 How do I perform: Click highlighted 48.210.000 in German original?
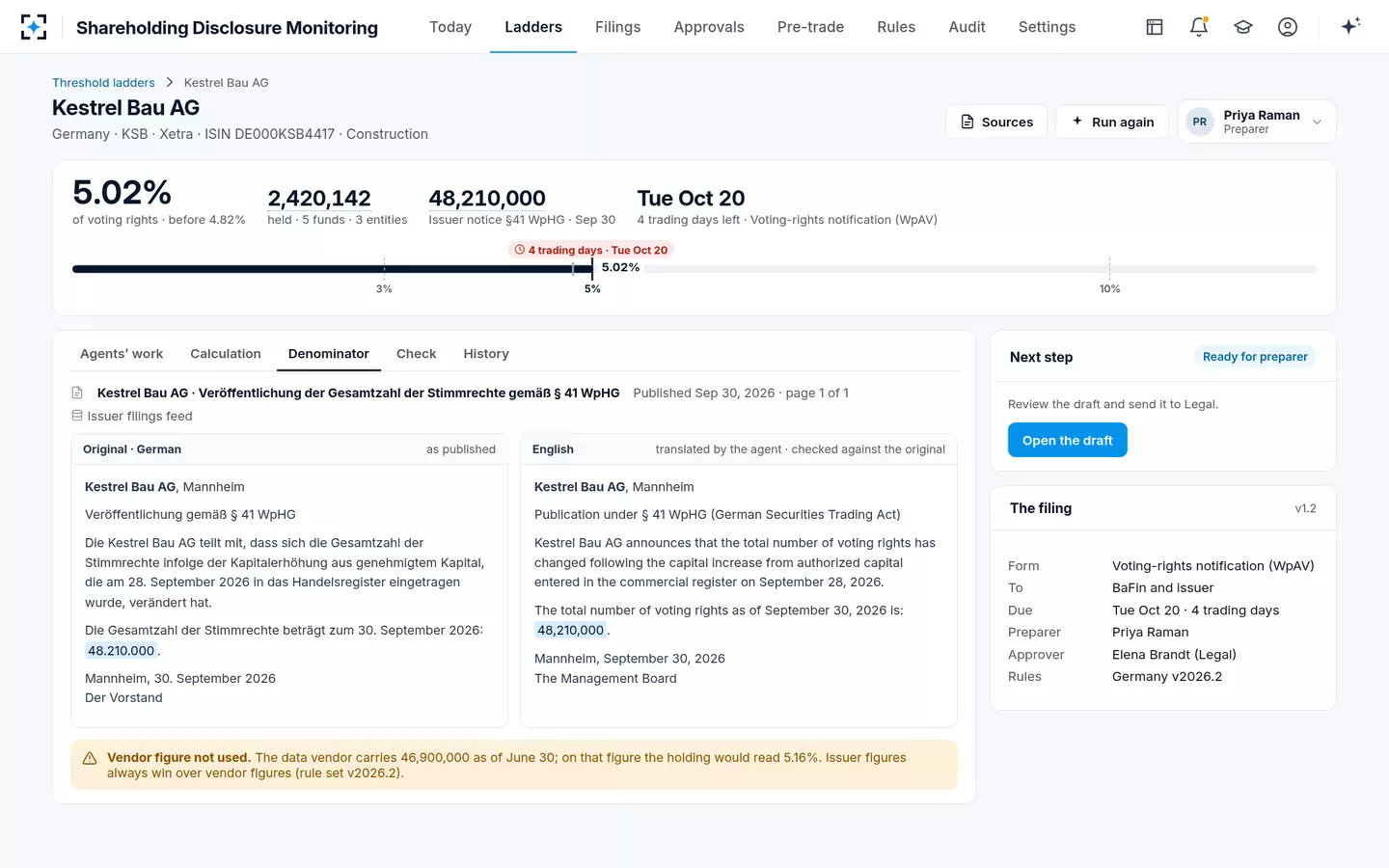[122, 651]
